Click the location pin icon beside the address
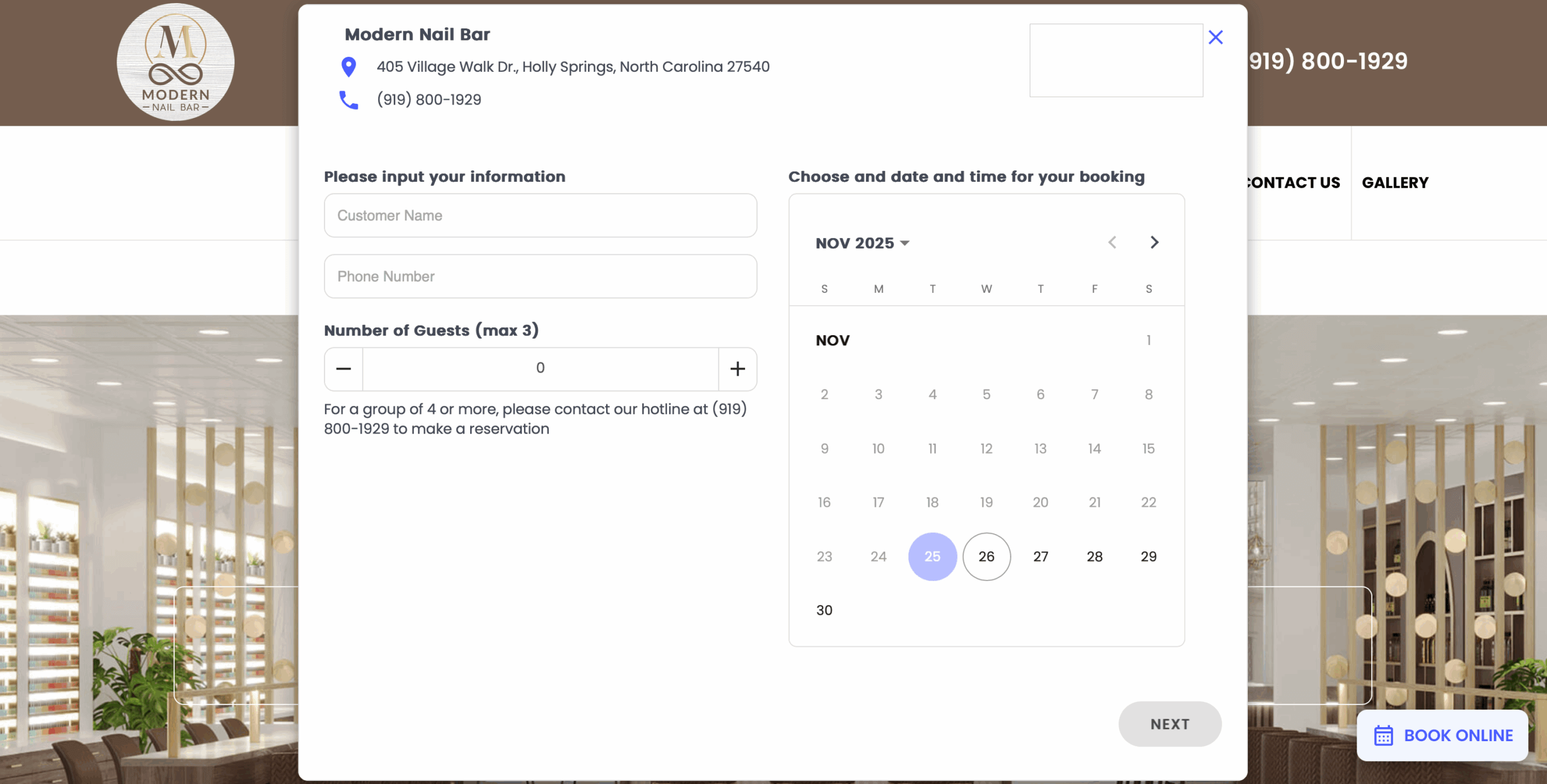Image resolution: width=1547 pixels, height=784 pixels. [x=349, y=67]
